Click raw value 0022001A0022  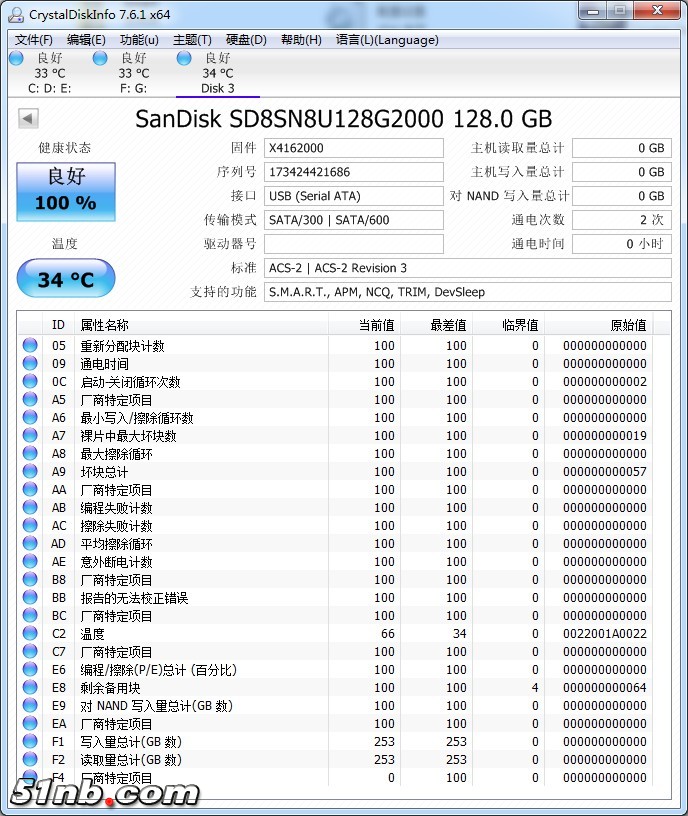605,633
